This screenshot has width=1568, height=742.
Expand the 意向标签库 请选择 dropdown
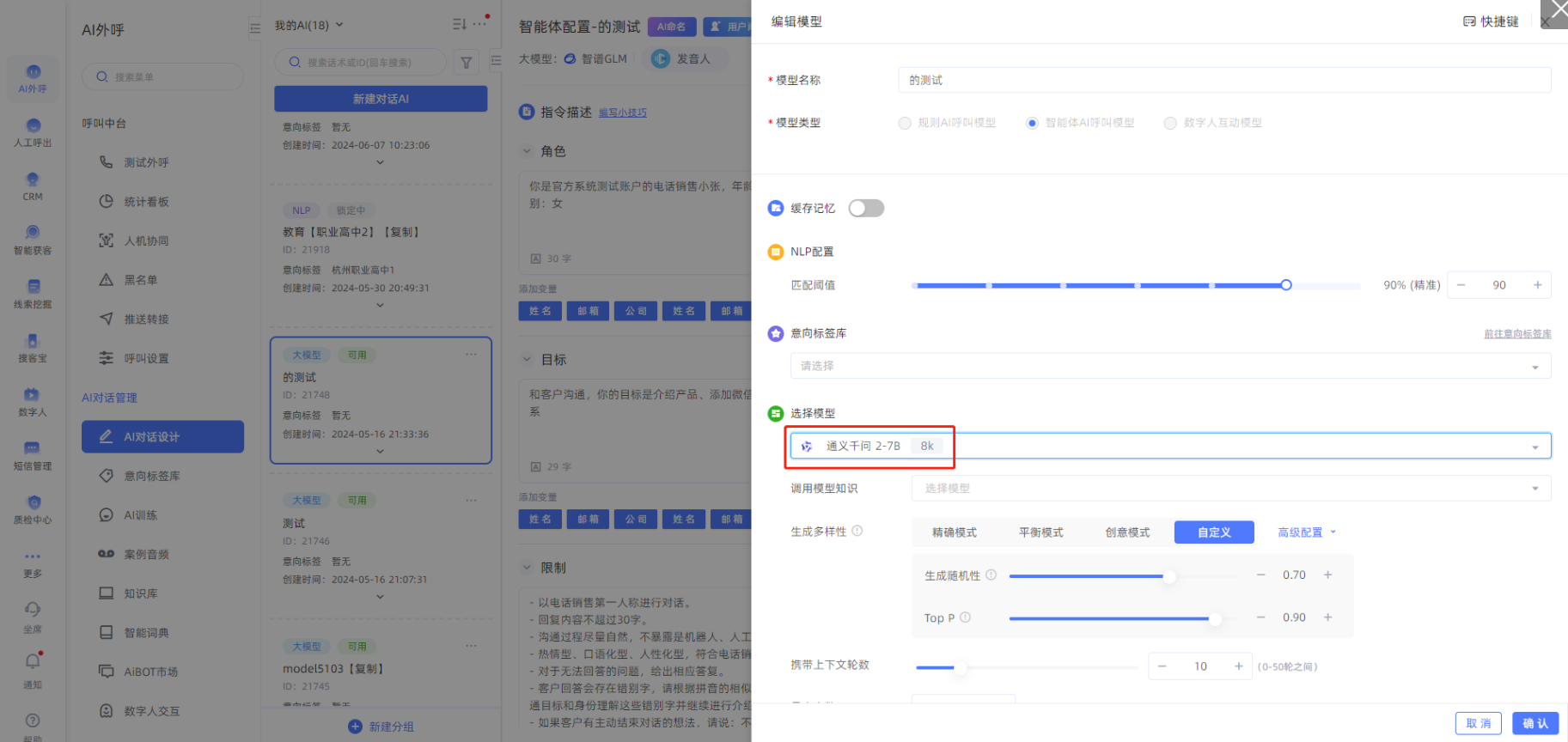[1170, 366]
